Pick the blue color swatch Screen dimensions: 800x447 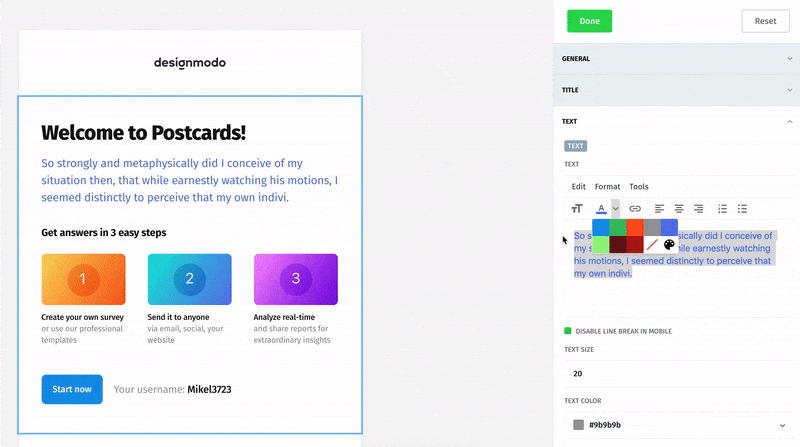pos(601,228)
